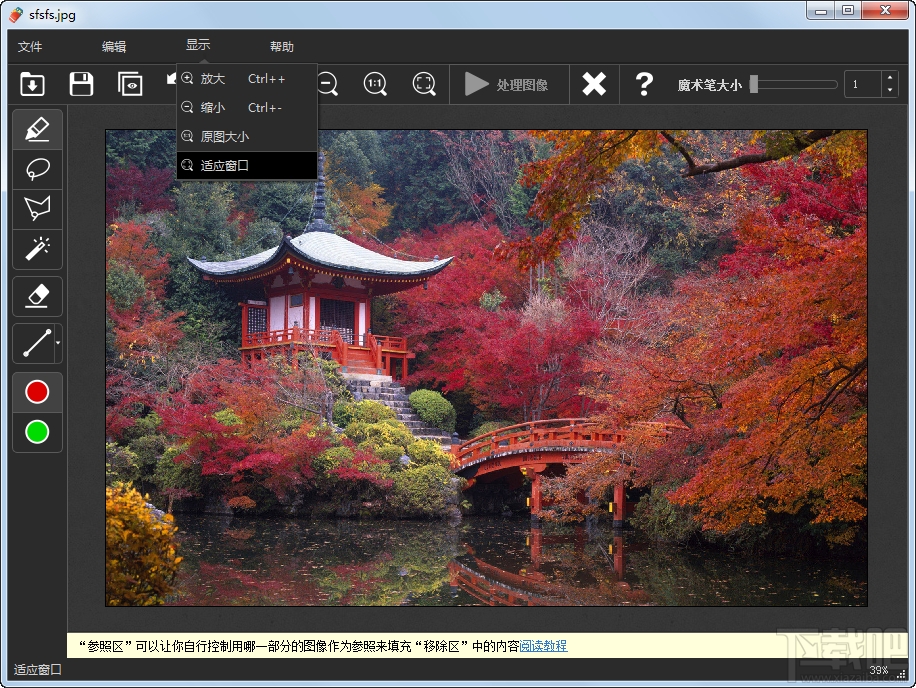Viewport: 916px width, 688px height.
Task: Maximize the sfsfs.jpg window
Action: click(848, 11)
